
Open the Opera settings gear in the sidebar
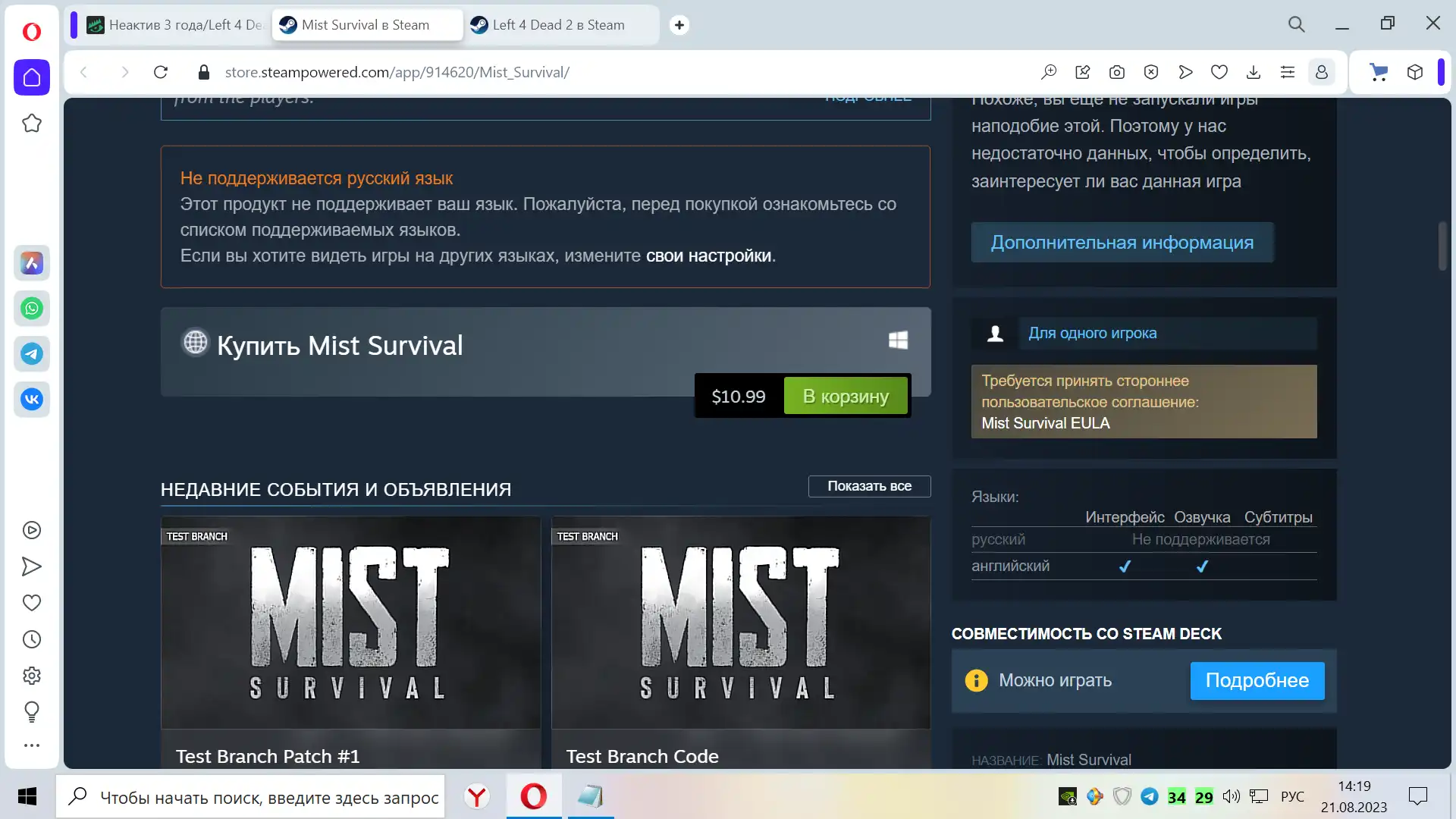click(32, 676)
